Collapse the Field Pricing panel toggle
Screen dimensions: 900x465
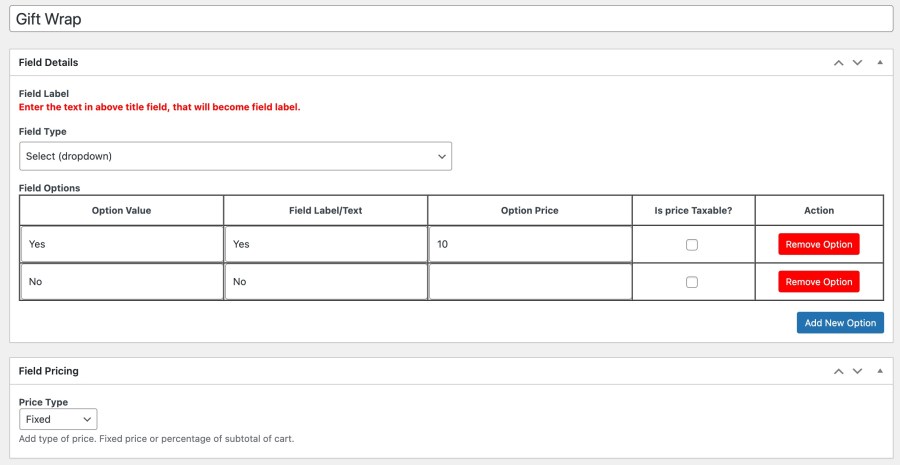[x=880, y=371]
